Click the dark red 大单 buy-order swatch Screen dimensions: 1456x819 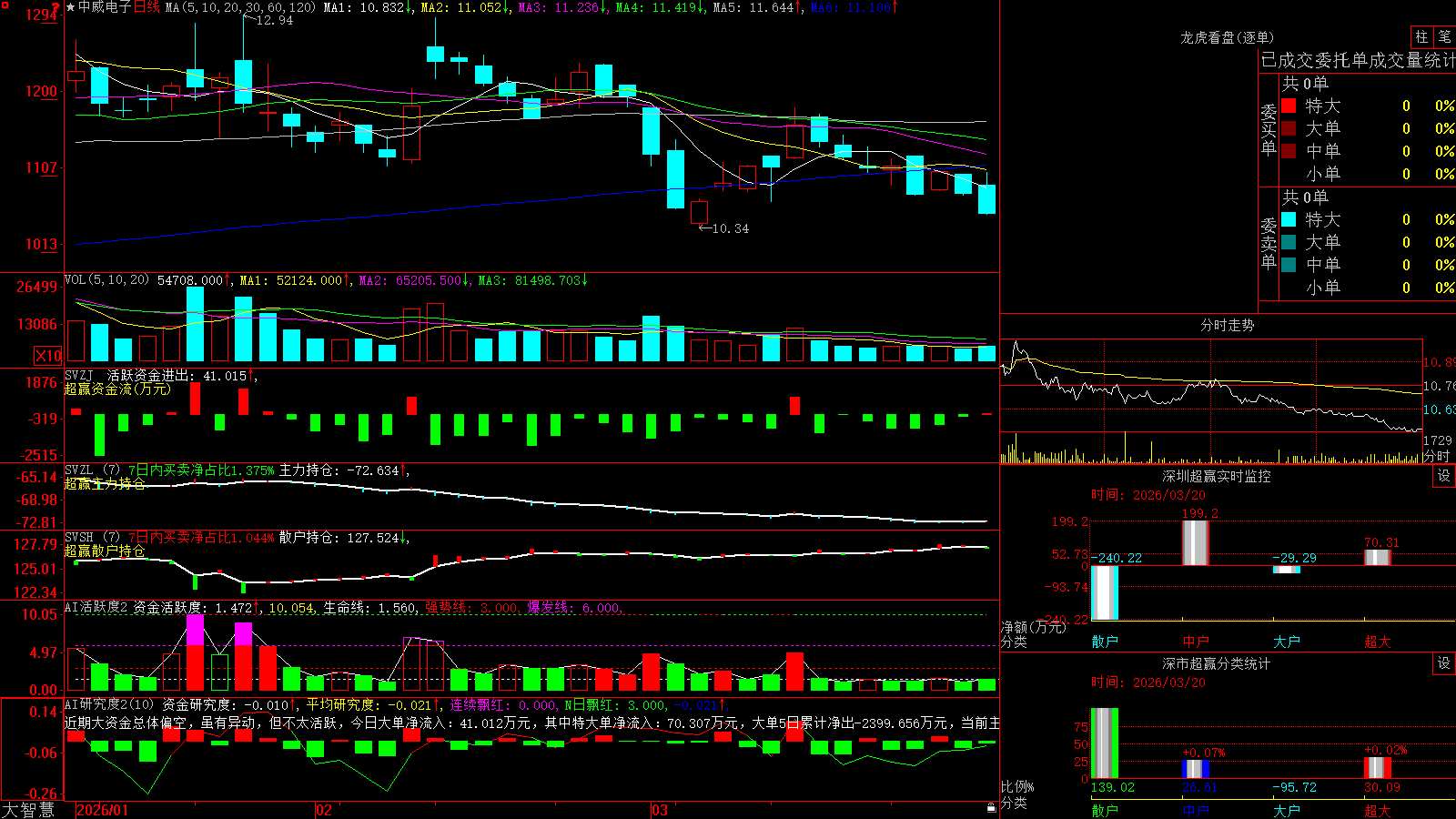click(x=1289, y=128)
